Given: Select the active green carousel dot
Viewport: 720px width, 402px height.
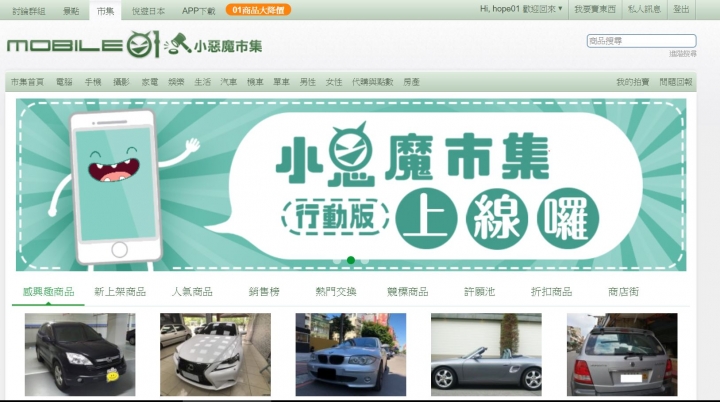Looking at the screenshot, I should pos(351,260).
